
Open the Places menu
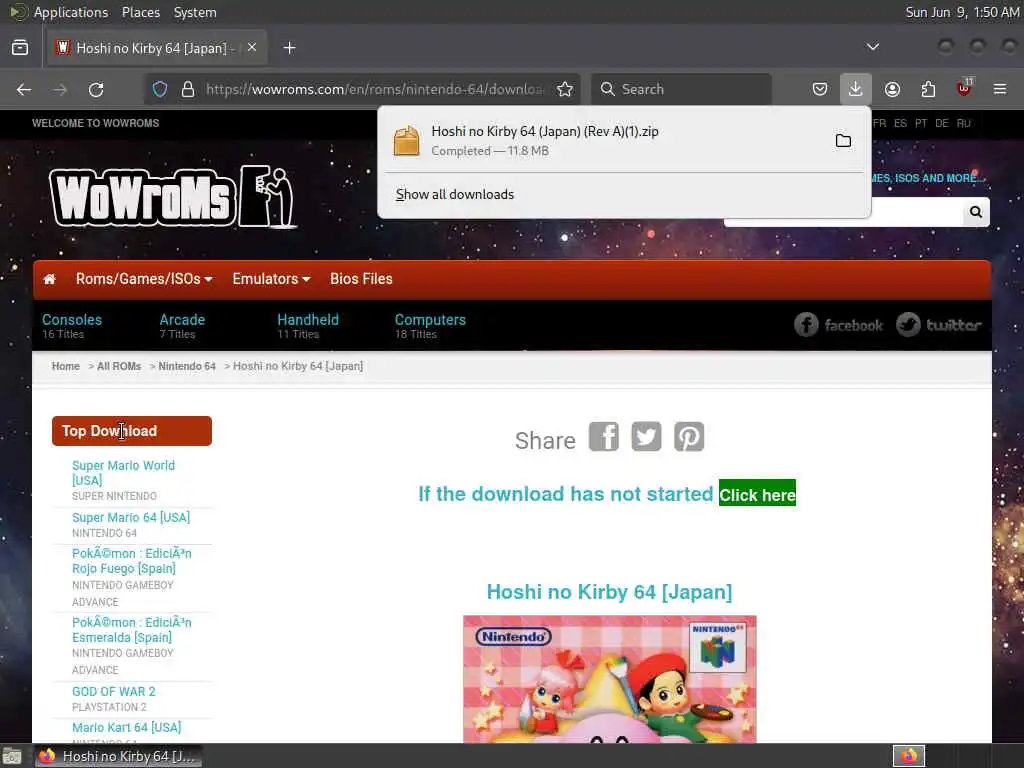pyautogui.click(x=140, y=12)
